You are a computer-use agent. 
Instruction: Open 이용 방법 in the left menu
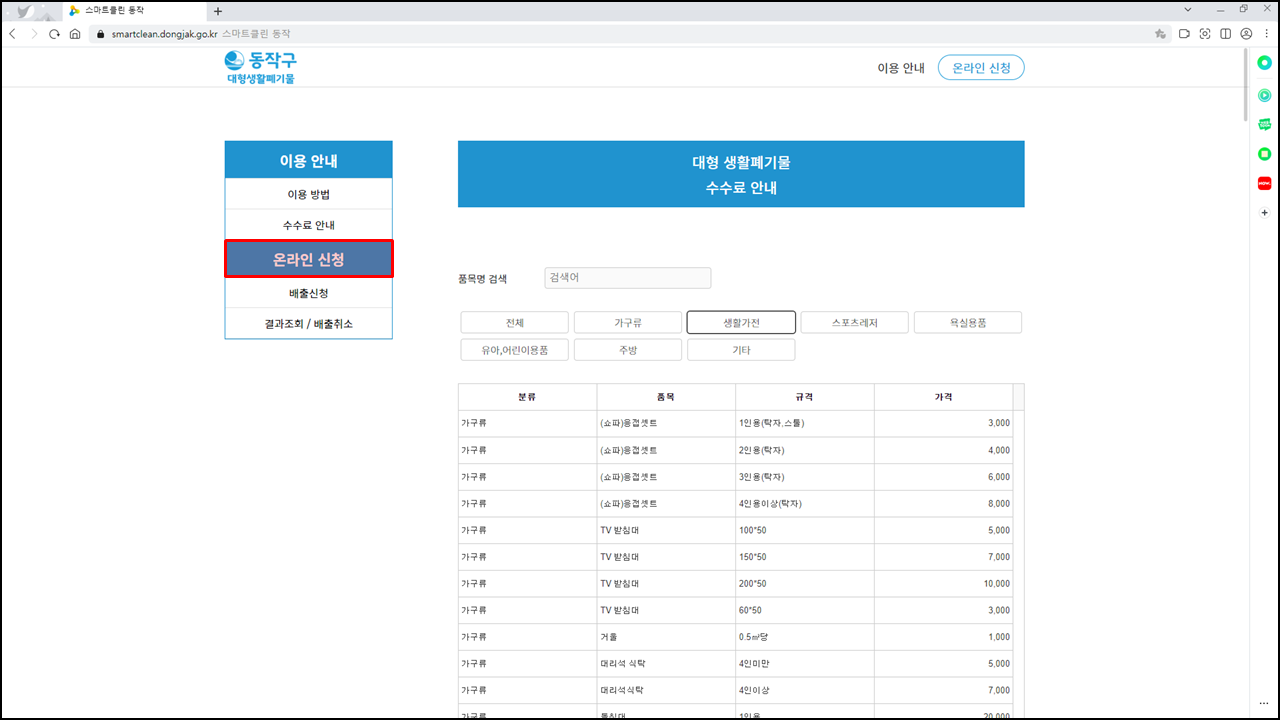pyautogui.click(x=309, y=194)
